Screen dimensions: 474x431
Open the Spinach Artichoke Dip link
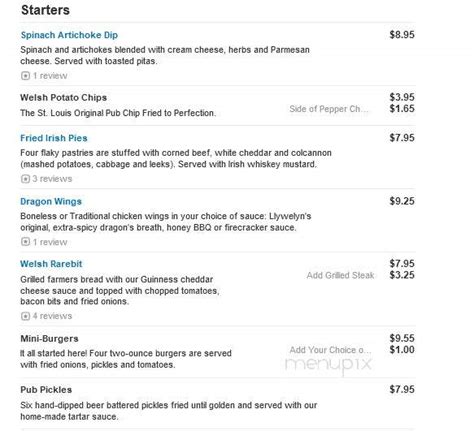(69, 35)
